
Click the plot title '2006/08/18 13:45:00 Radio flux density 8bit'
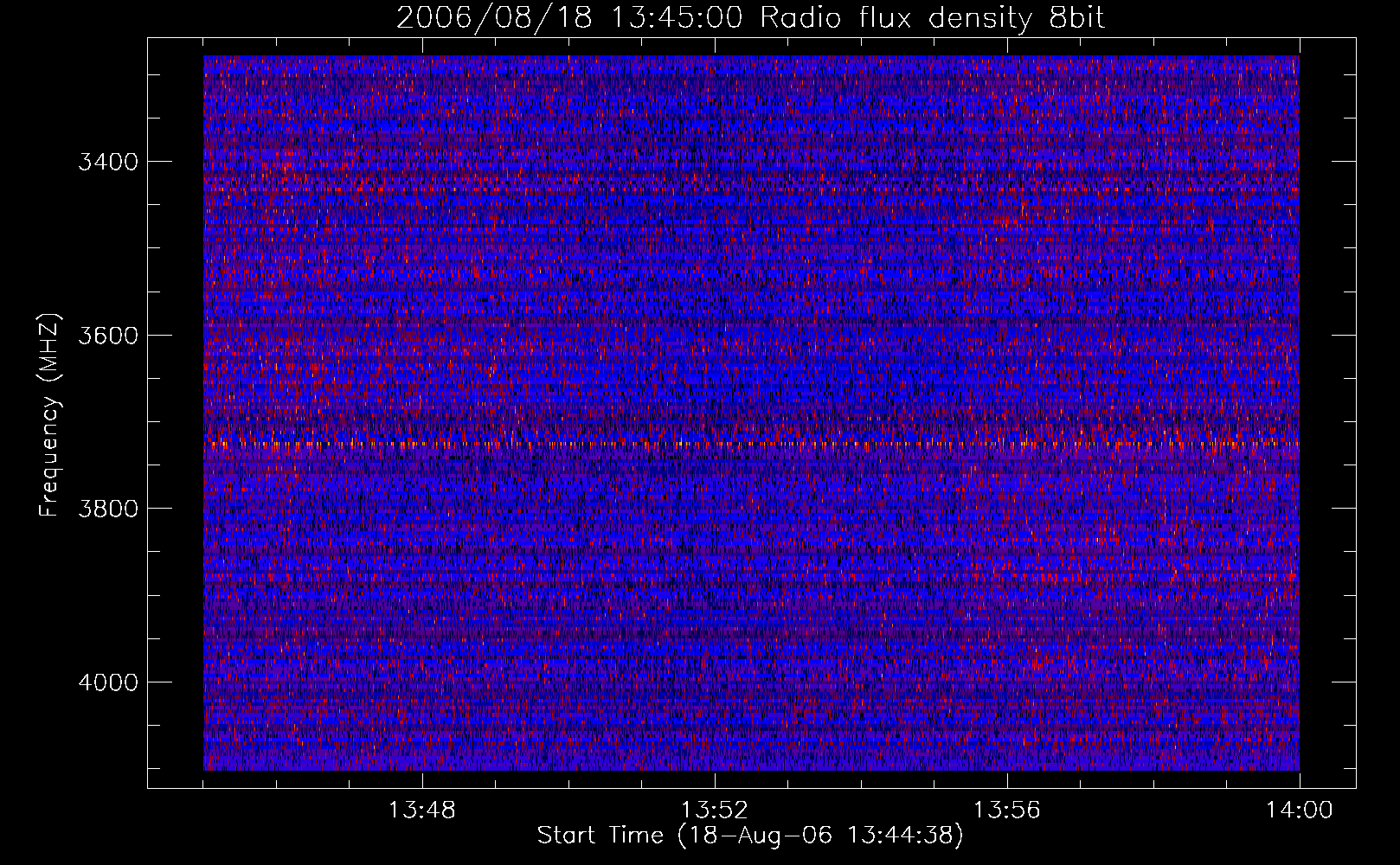tap(750, 18)
